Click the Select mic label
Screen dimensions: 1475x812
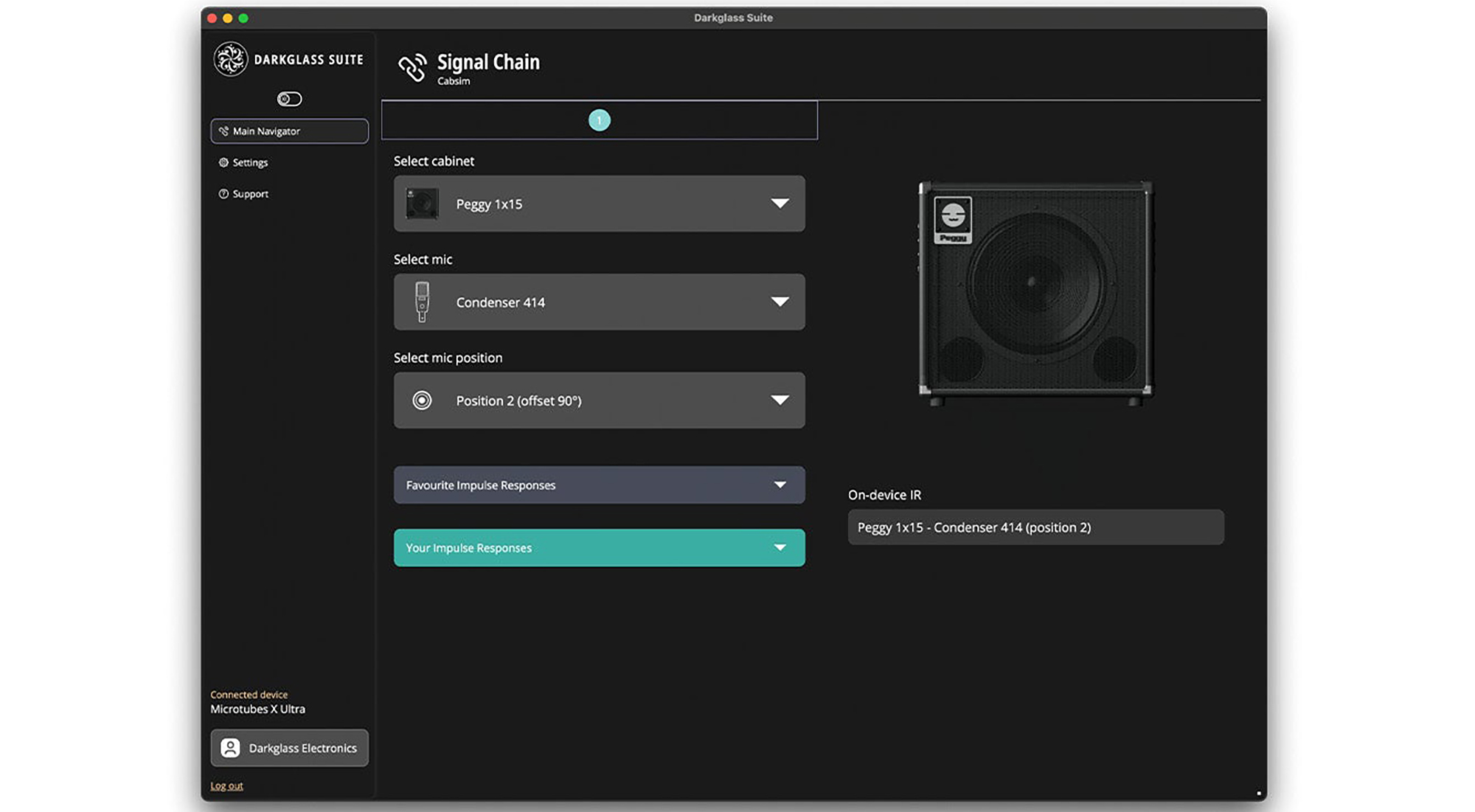coord(423,260)
